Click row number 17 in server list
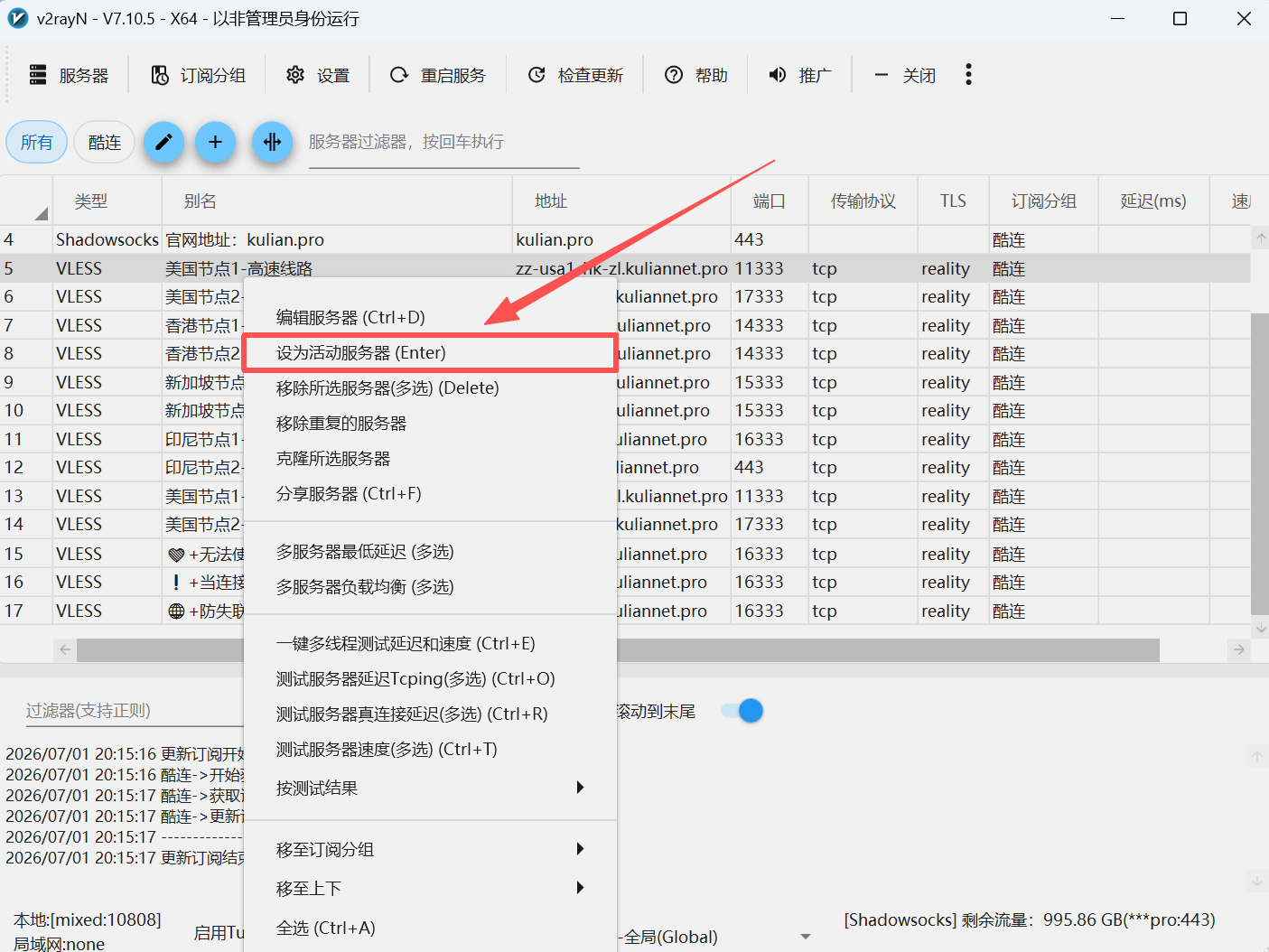 pos(14,611)
